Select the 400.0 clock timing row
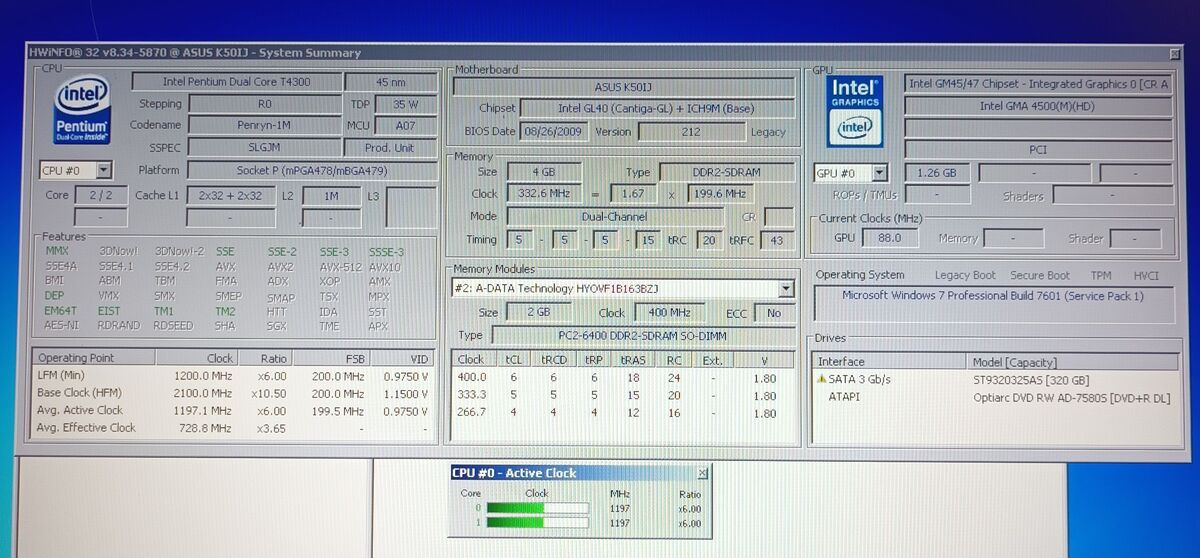 pyautogui.click(x=623, y=378)
